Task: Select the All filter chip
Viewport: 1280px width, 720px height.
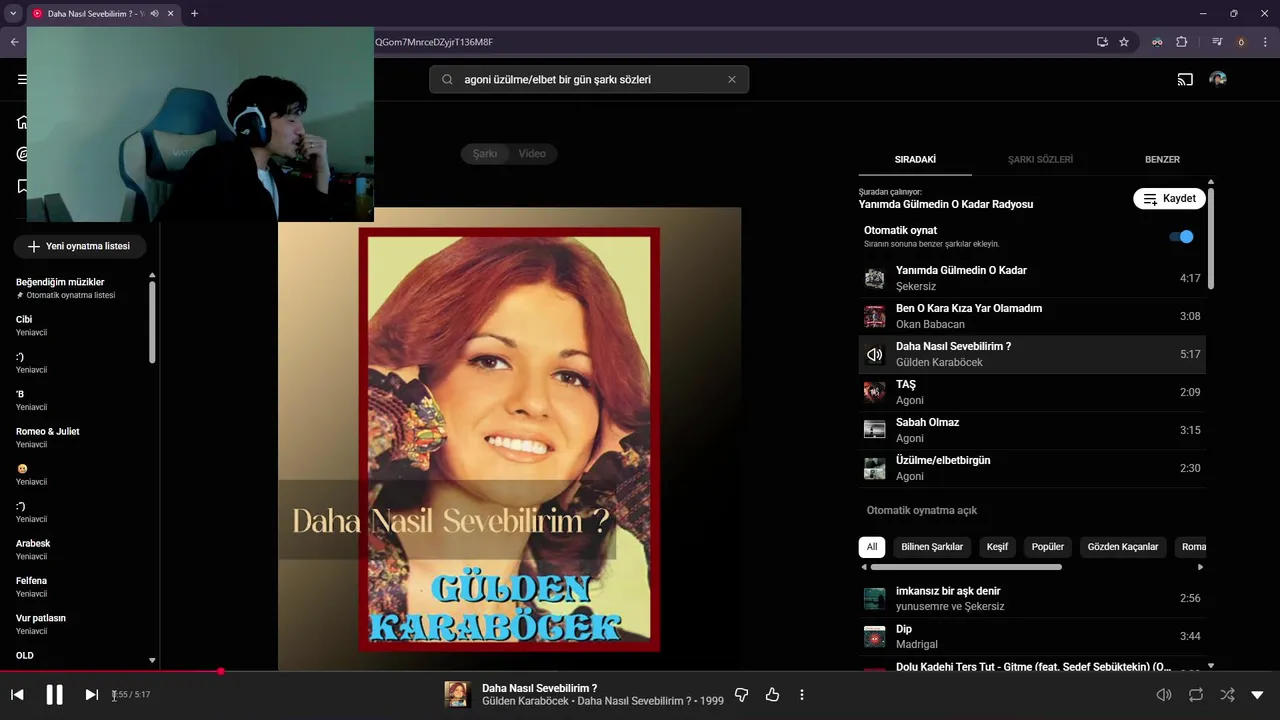Action: (872, 547)
